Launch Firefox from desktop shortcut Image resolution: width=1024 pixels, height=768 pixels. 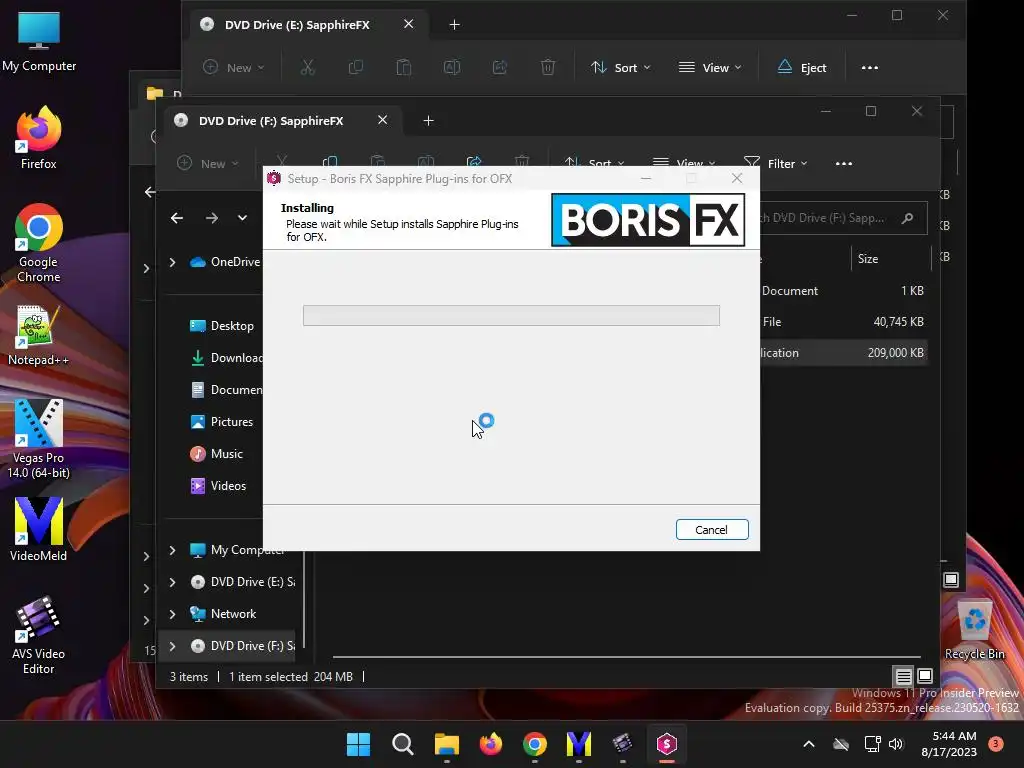pos(39,138)
